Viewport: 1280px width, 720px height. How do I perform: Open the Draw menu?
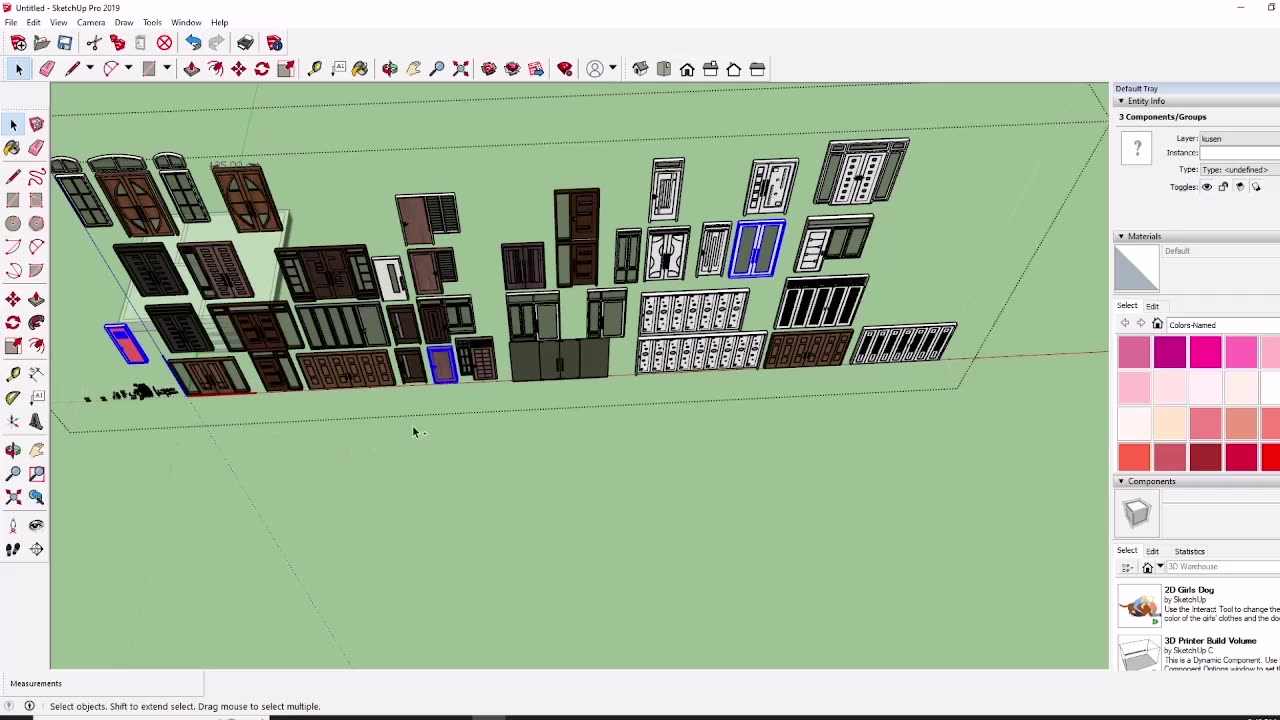coord(124,22)
